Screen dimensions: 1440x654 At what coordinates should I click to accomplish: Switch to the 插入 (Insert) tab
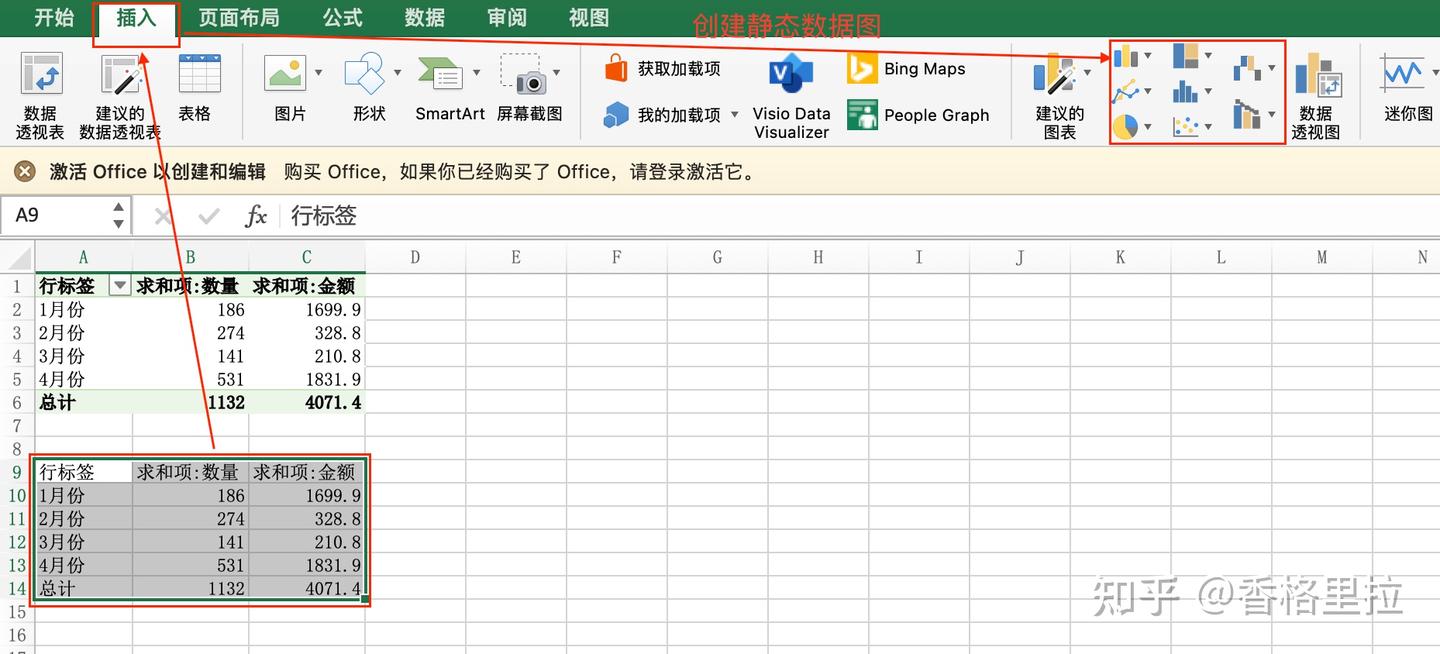[136, 18]
